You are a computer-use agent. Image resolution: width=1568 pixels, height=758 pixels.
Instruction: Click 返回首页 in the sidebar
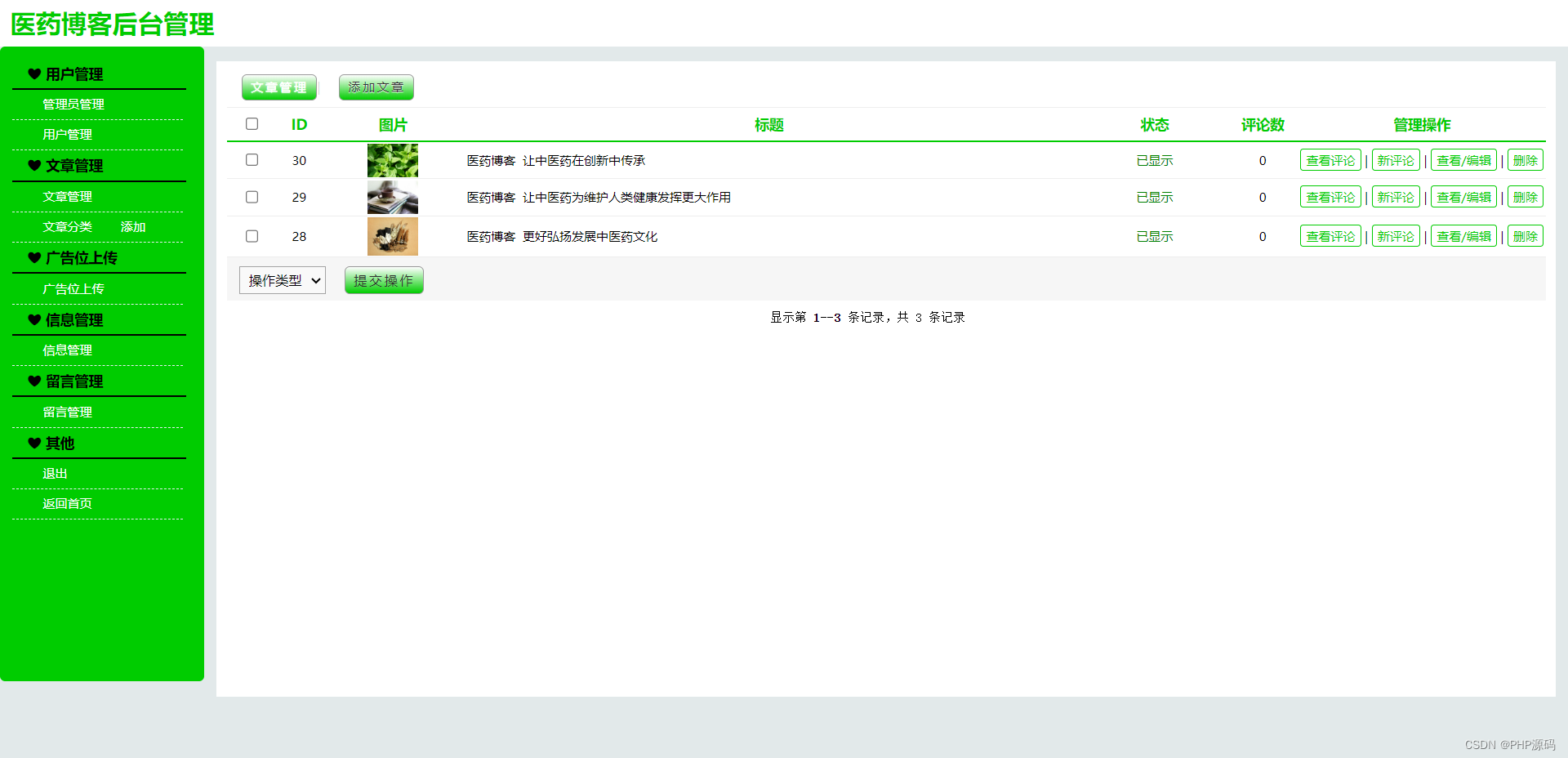[x=67, y=504]
